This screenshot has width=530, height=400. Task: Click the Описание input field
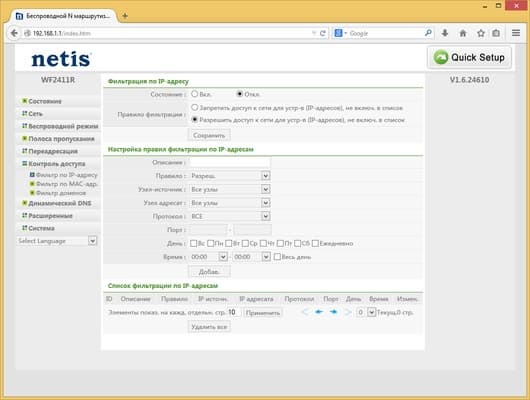pos(230,162)
